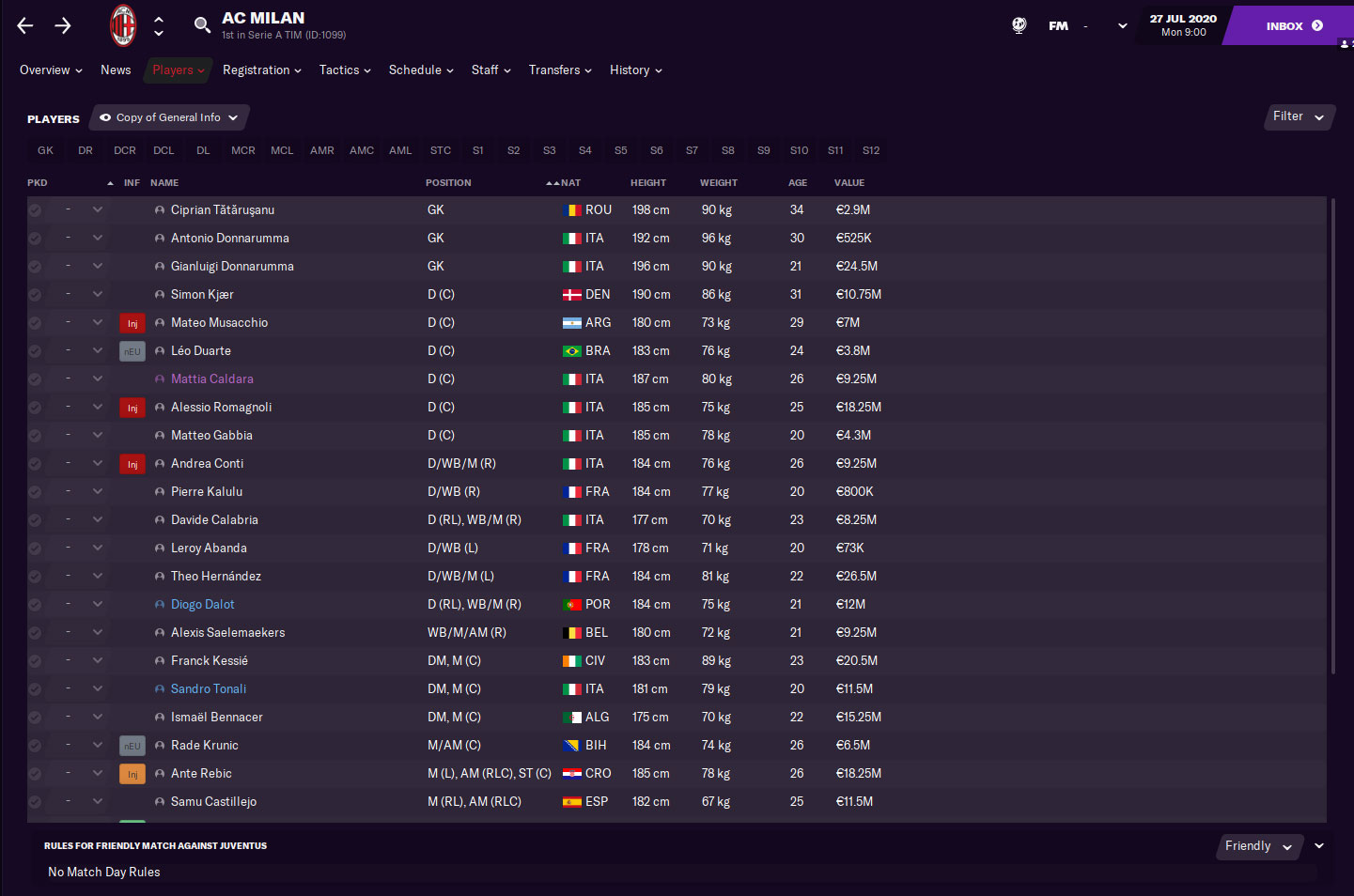1354x896 pixels.
Task: Click the eye icon in view selector
Action: tap(105, 117)
